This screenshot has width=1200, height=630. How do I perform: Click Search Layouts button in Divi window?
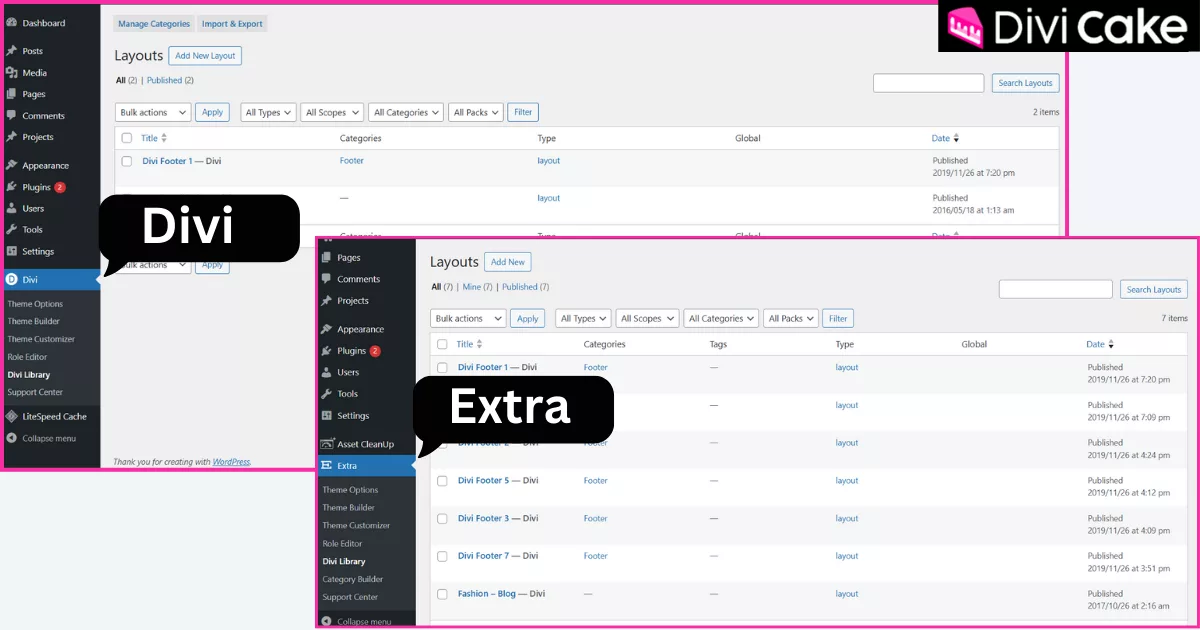1025,83
